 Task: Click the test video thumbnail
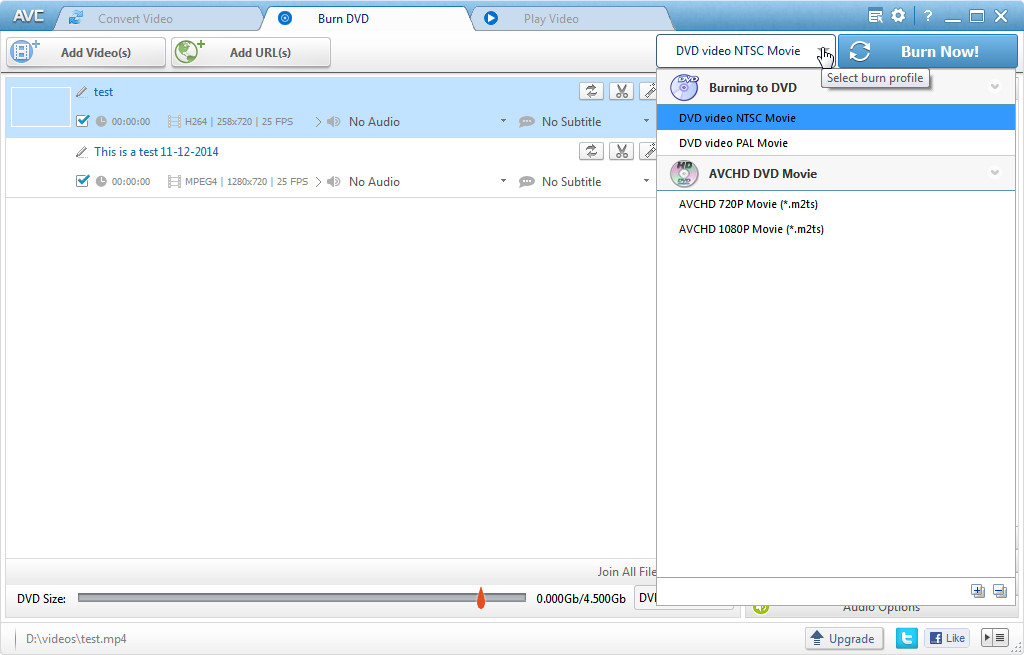point(41,107)
